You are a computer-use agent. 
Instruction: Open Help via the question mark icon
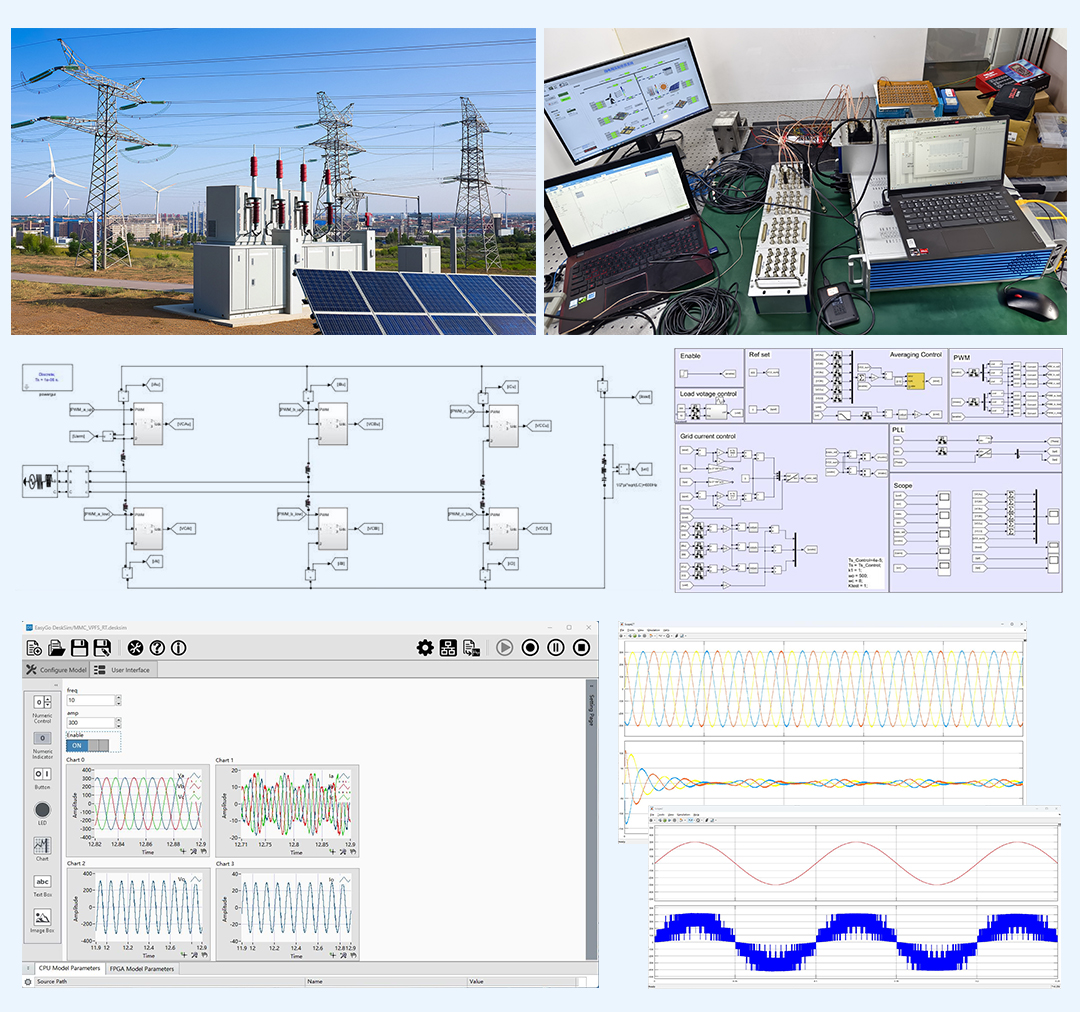click(157, 648)
